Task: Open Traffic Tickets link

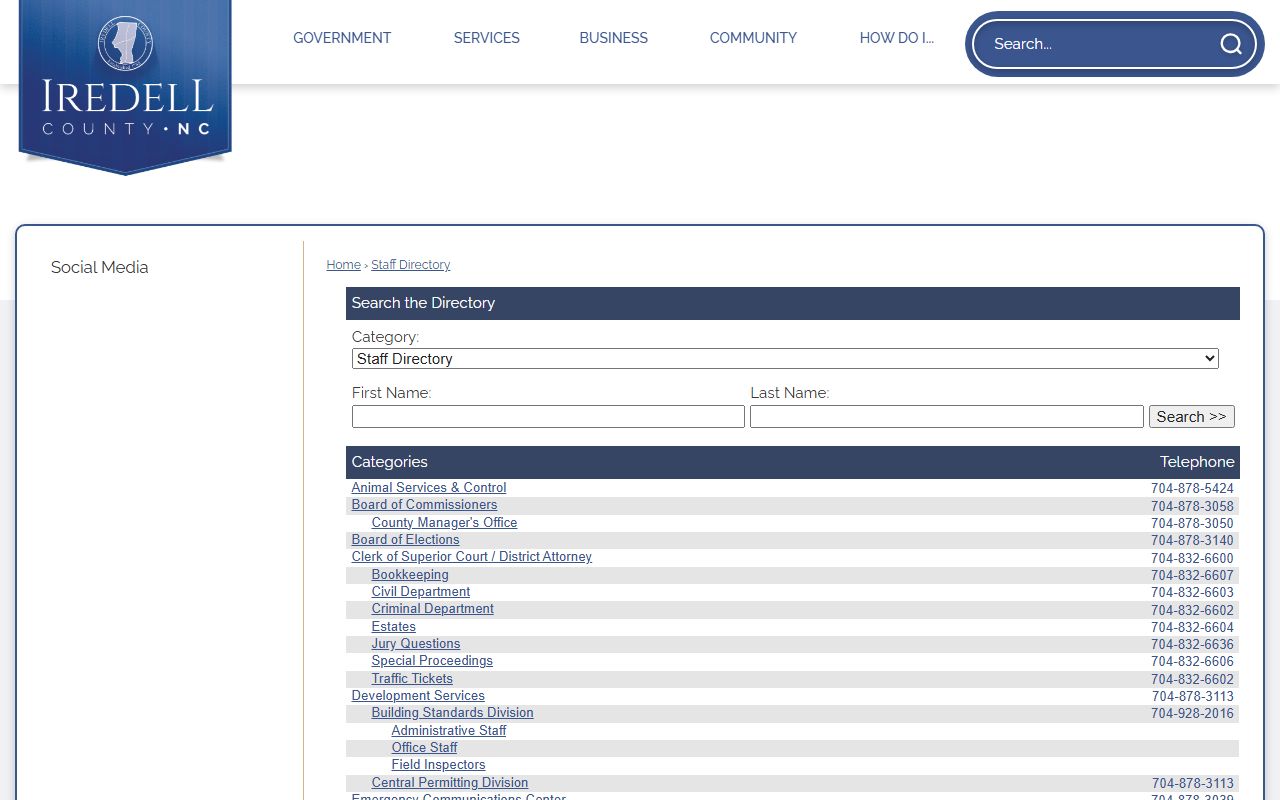Action: coord(412,679)
